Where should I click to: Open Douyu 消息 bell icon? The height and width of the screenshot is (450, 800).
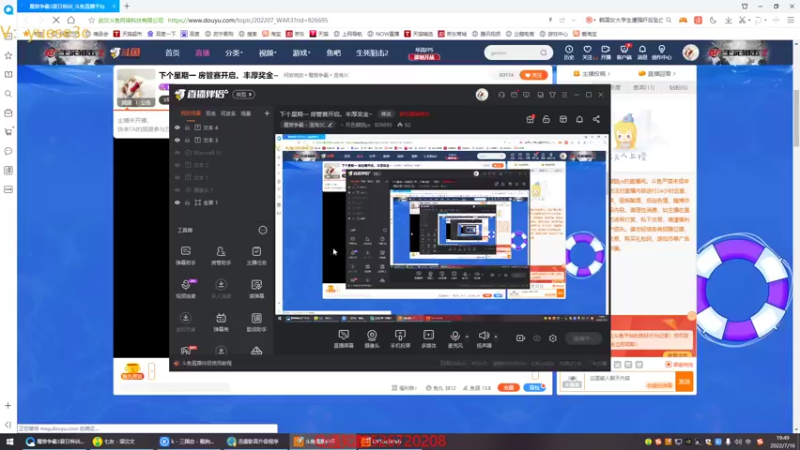642,52
